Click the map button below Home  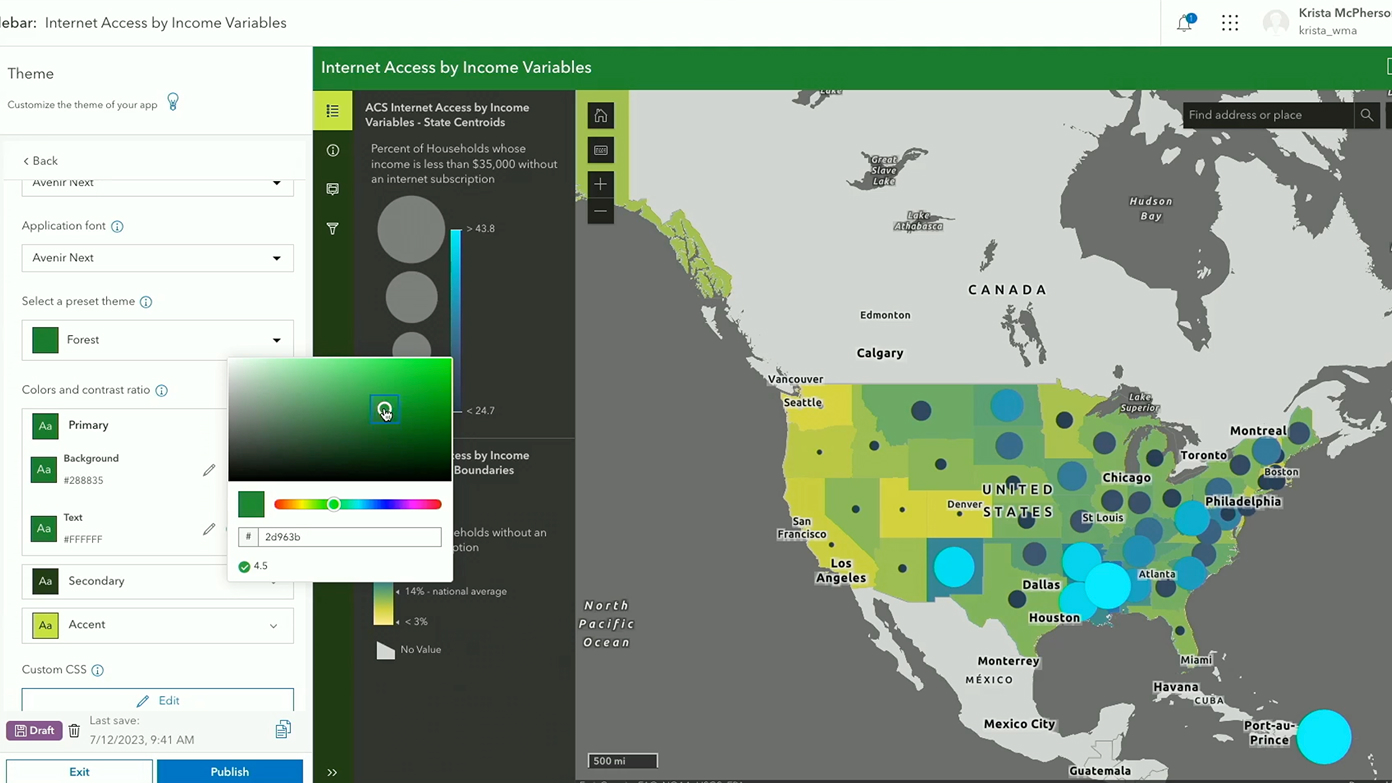(601, 151)
